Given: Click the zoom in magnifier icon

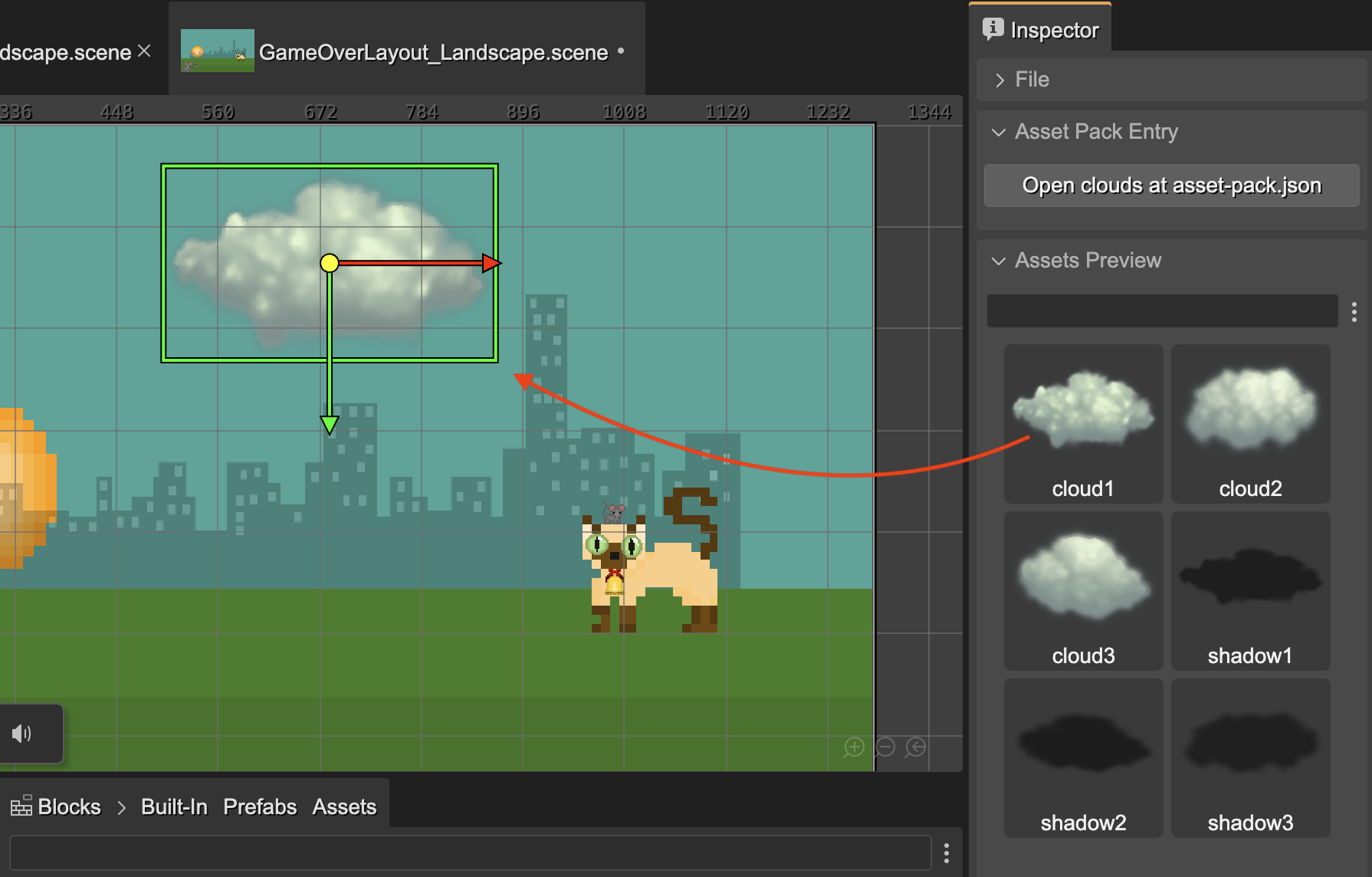Looking at the screenshot, I should click(854, 747).
